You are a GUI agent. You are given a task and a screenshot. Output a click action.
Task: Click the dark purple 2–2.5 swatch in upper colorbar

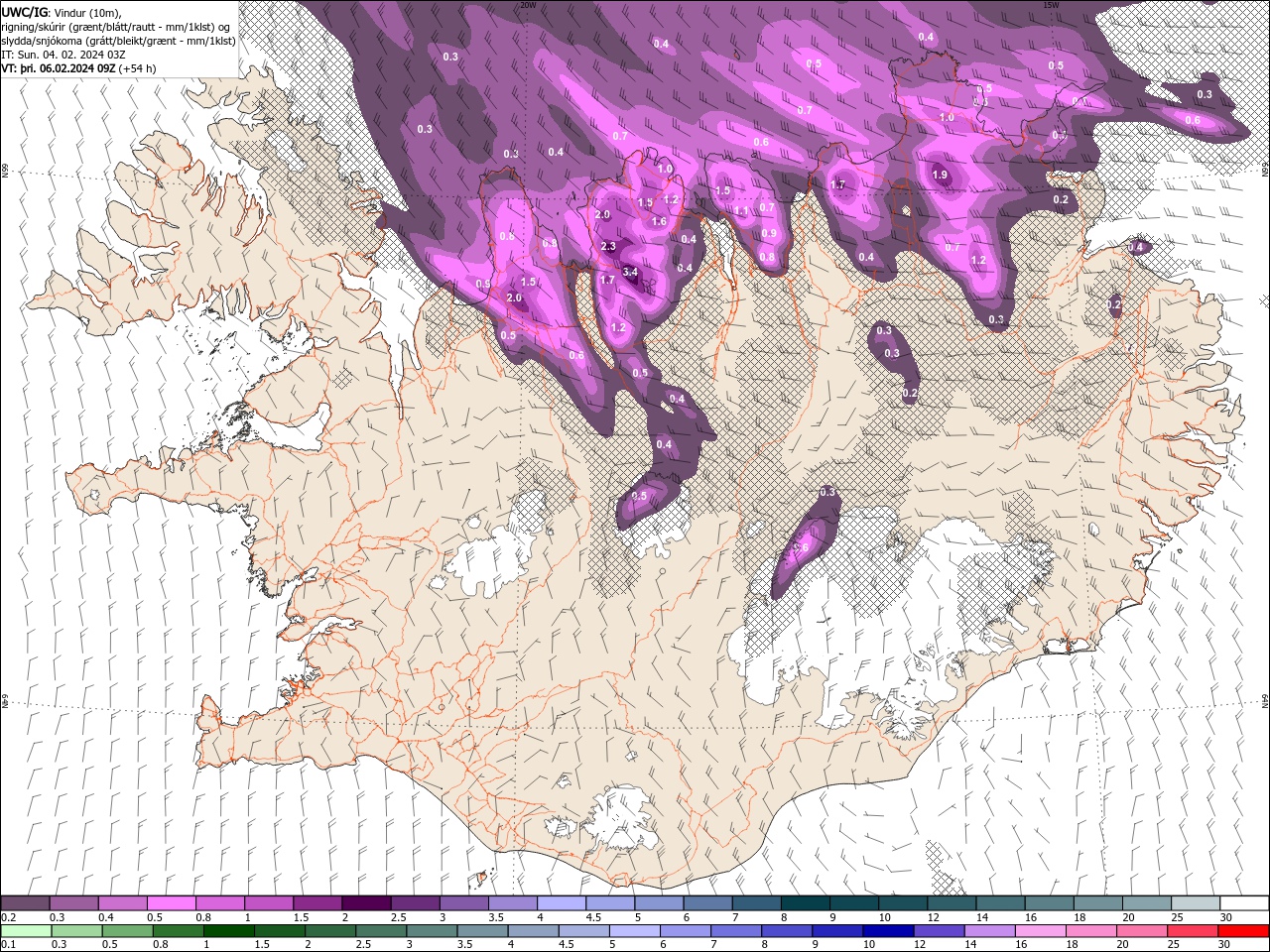(x=366, y=903)
